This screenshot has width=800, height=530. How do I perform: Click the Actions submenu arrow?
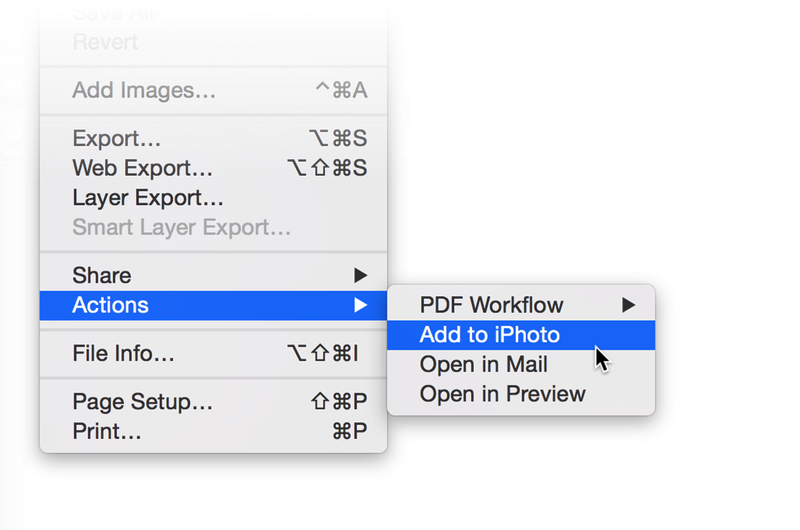click(x=361, y=305)
